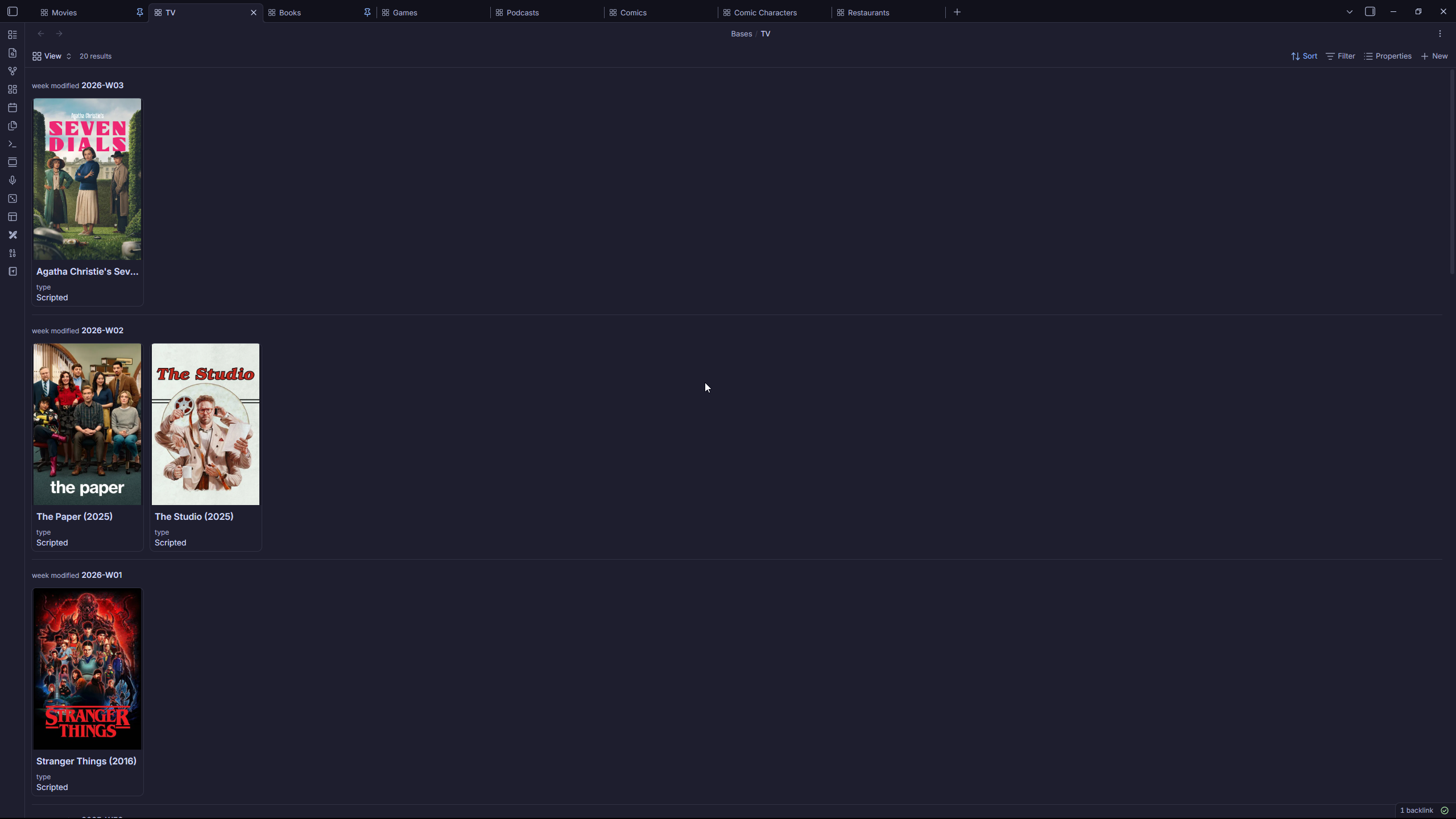This screenshot has width=1456, height=819.
Task: Open quick switcher file search icon
Action: click(x=13, y=53)
